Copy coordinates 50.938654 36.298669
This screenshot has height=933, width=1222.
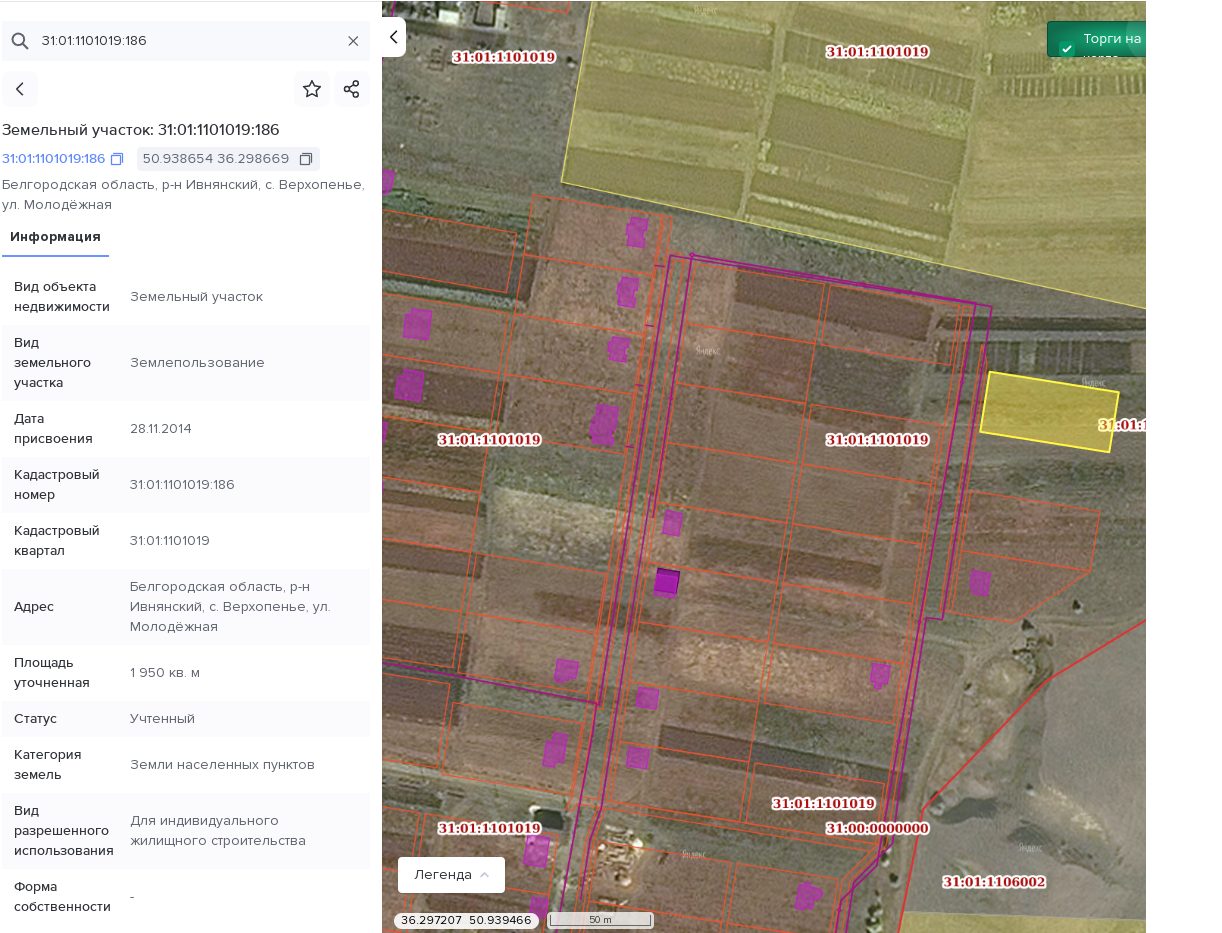pos(306,159)
